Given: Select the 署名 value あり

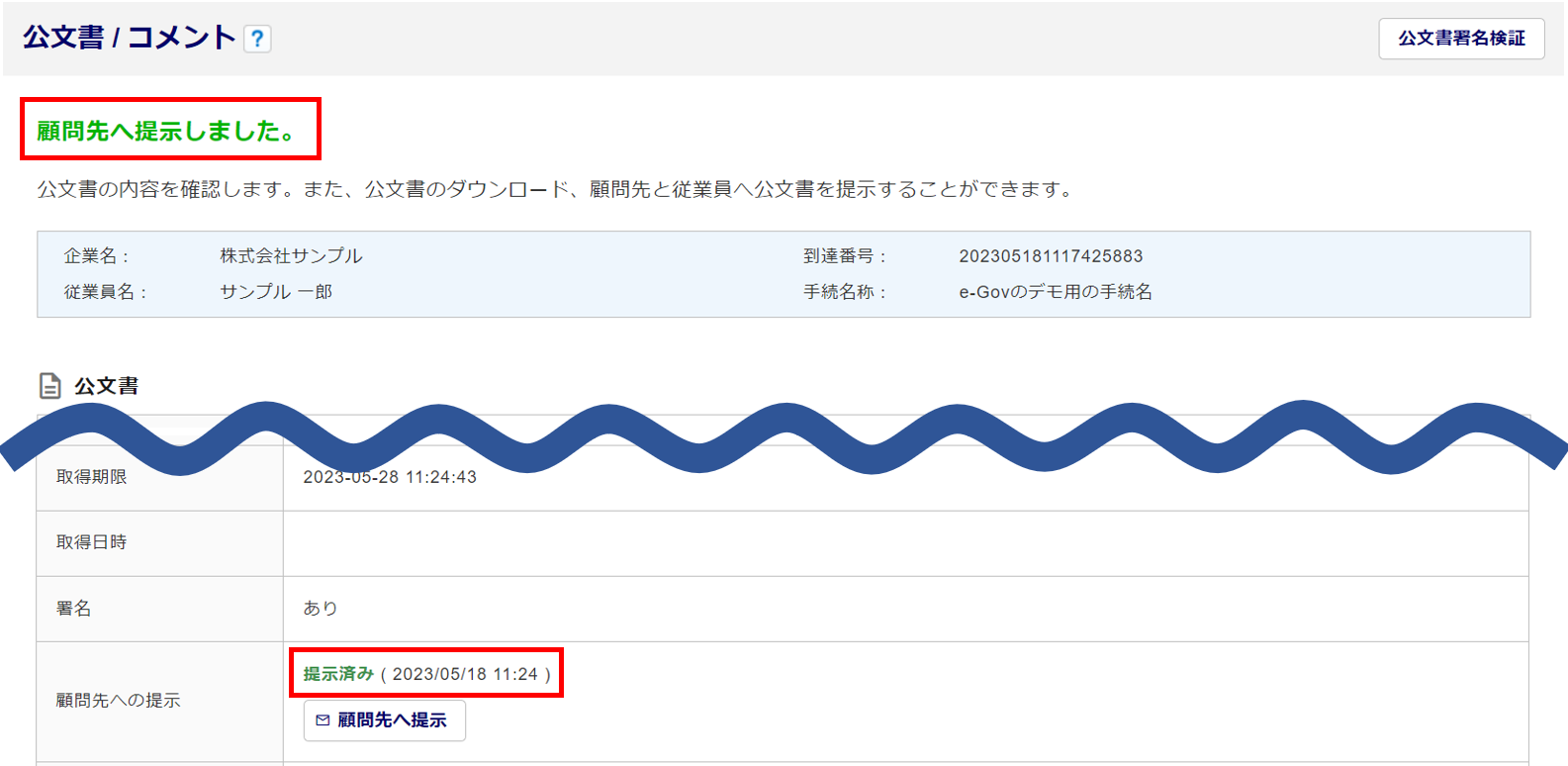Looking at the screenshot, I should click(321, 609).
